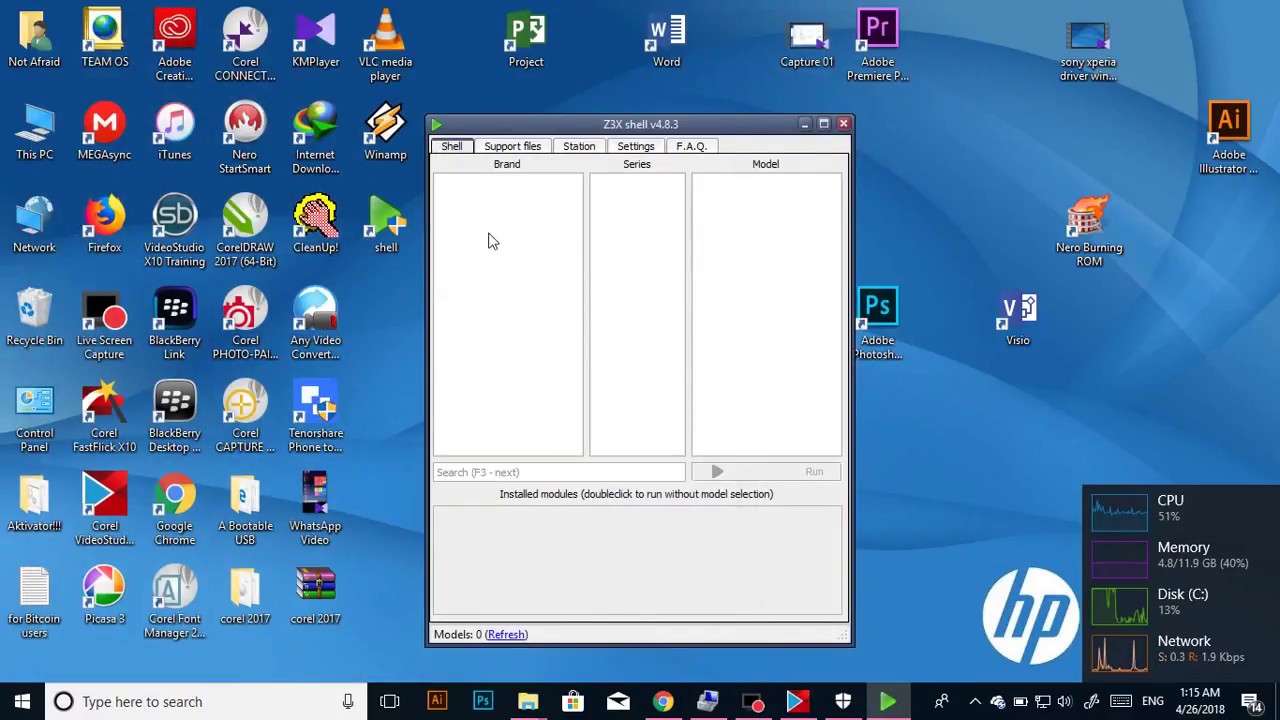The height and width of the screenshot is (720, 1280).
Task: Select the Visio desktop icon
Action: tap(1018, 319)
